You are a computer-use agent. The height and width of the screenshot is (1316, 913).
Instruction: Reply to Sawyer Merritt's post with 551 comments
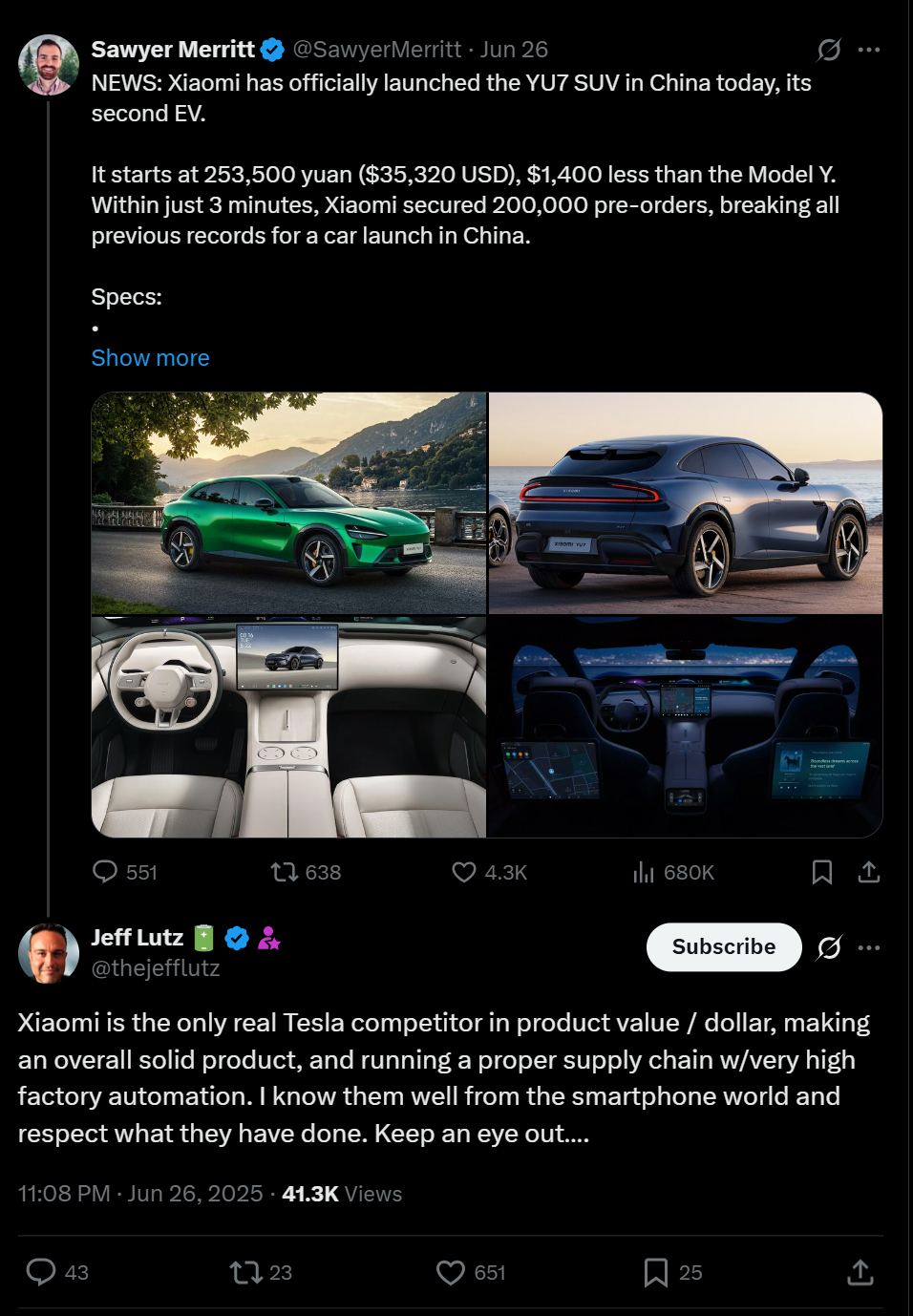124,872
